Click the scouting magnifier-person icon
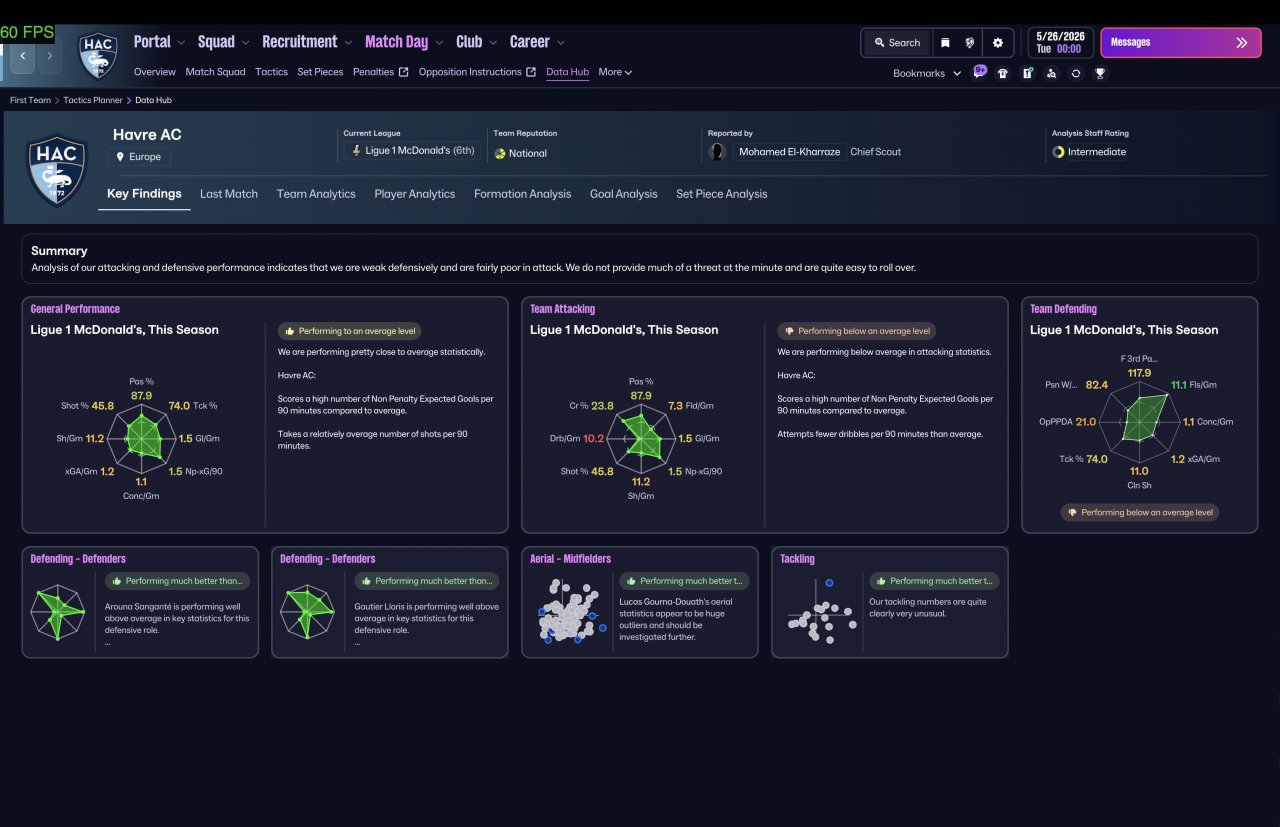The image size is (1280, 827). click(x=1051, y=73)
